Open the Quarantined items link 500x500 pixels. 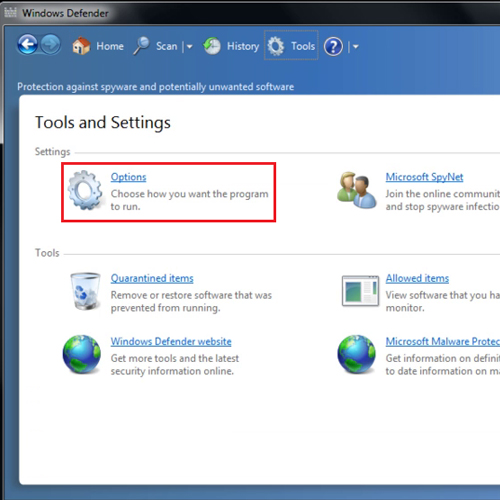click(152, 278)
